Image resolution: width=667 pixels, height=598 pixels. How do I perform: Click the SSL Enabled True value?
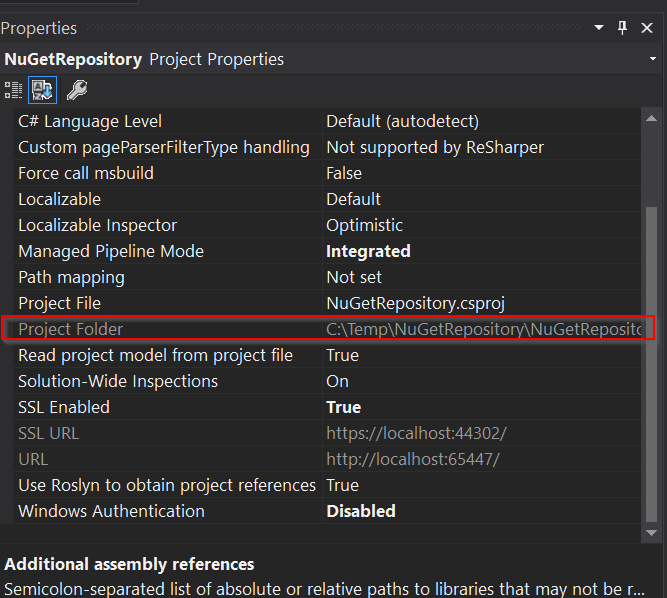(x=343, y=407)
